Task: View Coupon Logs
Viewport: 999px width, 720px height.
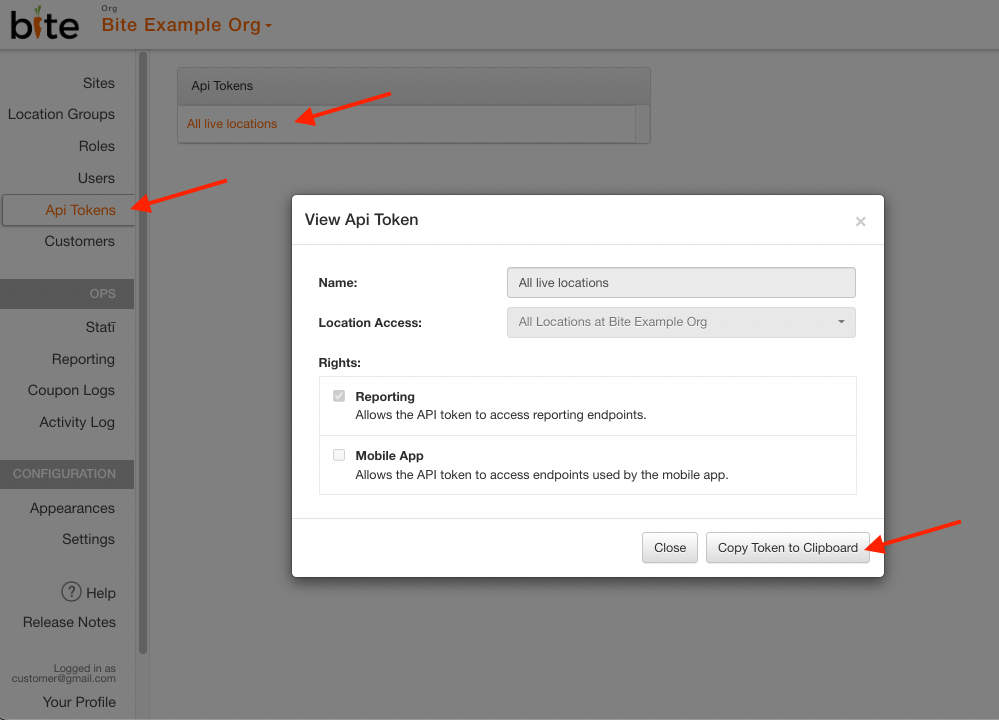Action: click(71, 391)
